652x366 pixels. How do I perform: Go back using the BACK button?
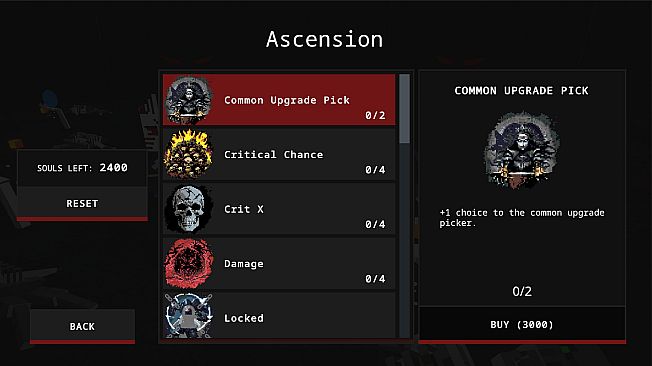pos(82,326)
